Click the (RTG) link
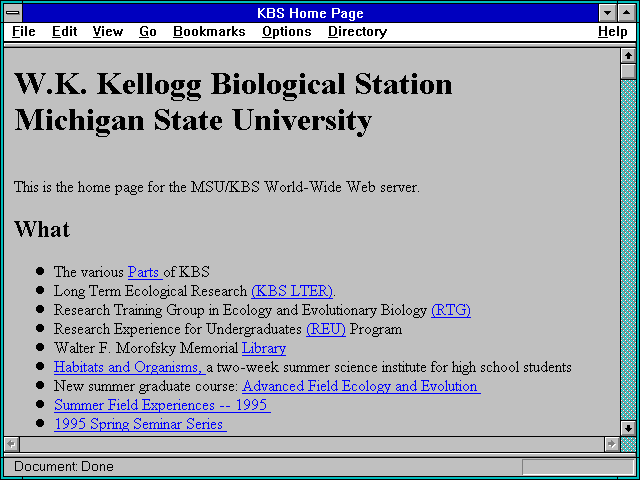The height and width of the screenshot is (480, 640). [x=451, y=310]
